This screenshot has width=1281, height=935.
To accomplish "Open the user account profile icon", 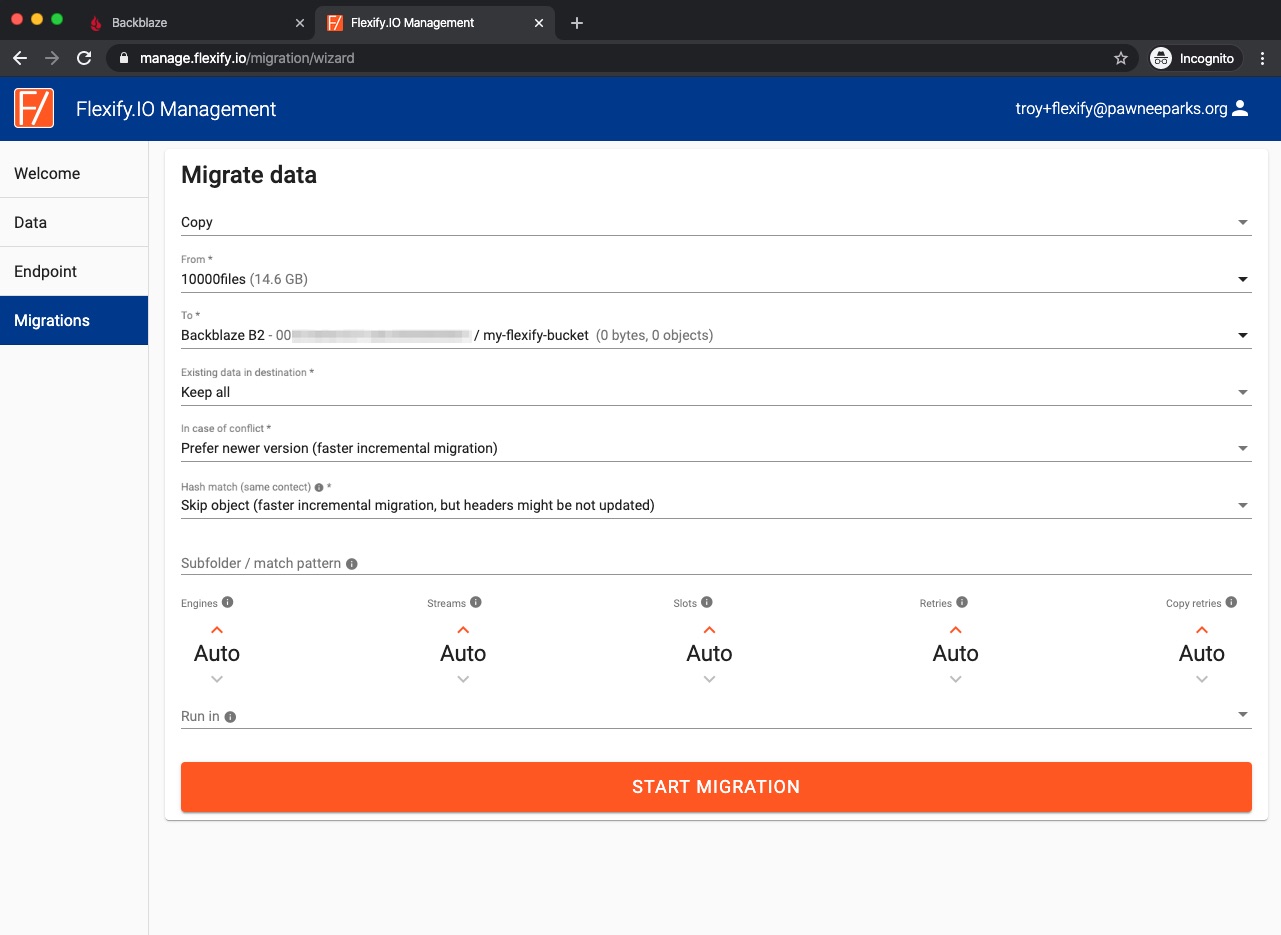I will (1240, 109).
